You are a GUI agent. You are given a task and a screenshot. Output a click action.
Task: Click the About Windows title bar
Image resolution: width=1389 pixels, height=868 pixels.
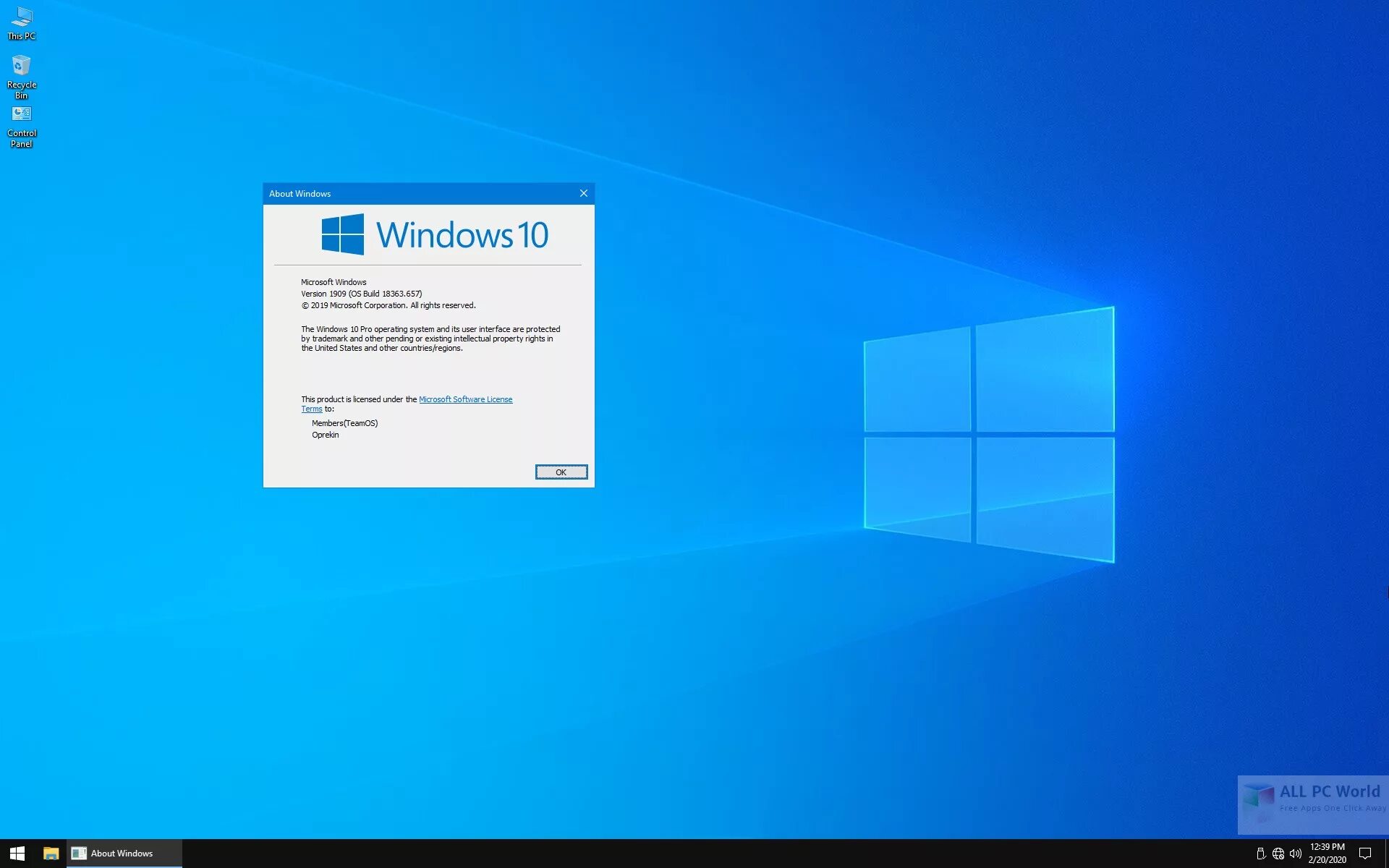tap(398, 193)
